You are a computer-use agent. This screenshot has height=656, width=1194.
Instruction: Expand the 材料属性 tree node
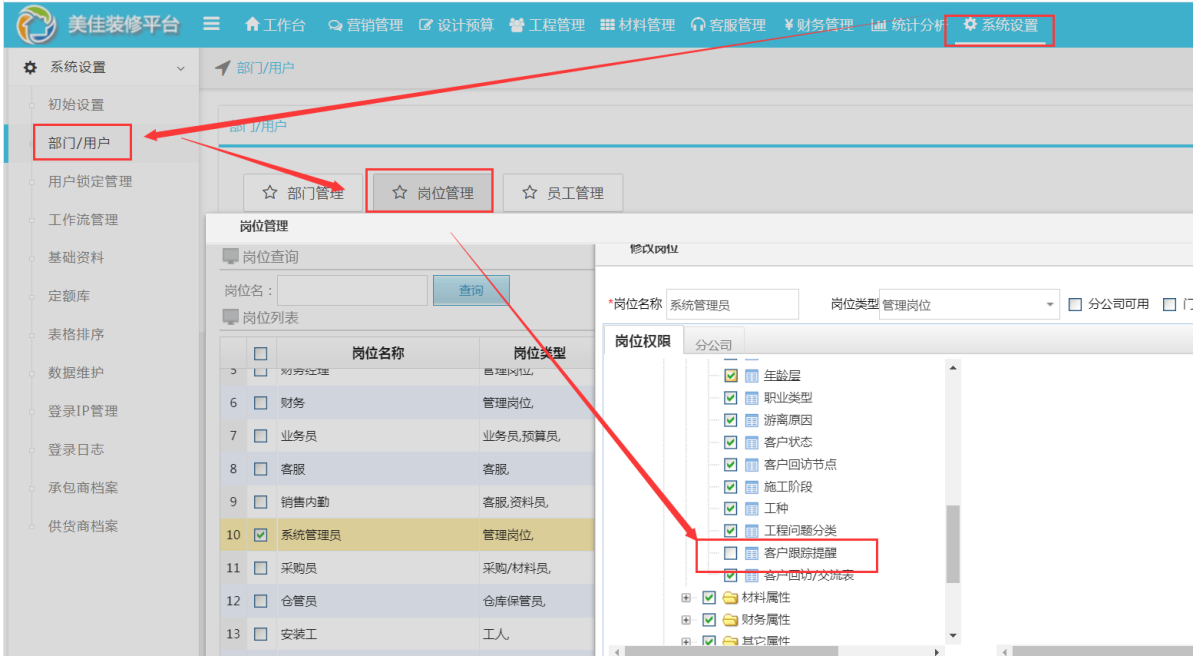point(686,598)
